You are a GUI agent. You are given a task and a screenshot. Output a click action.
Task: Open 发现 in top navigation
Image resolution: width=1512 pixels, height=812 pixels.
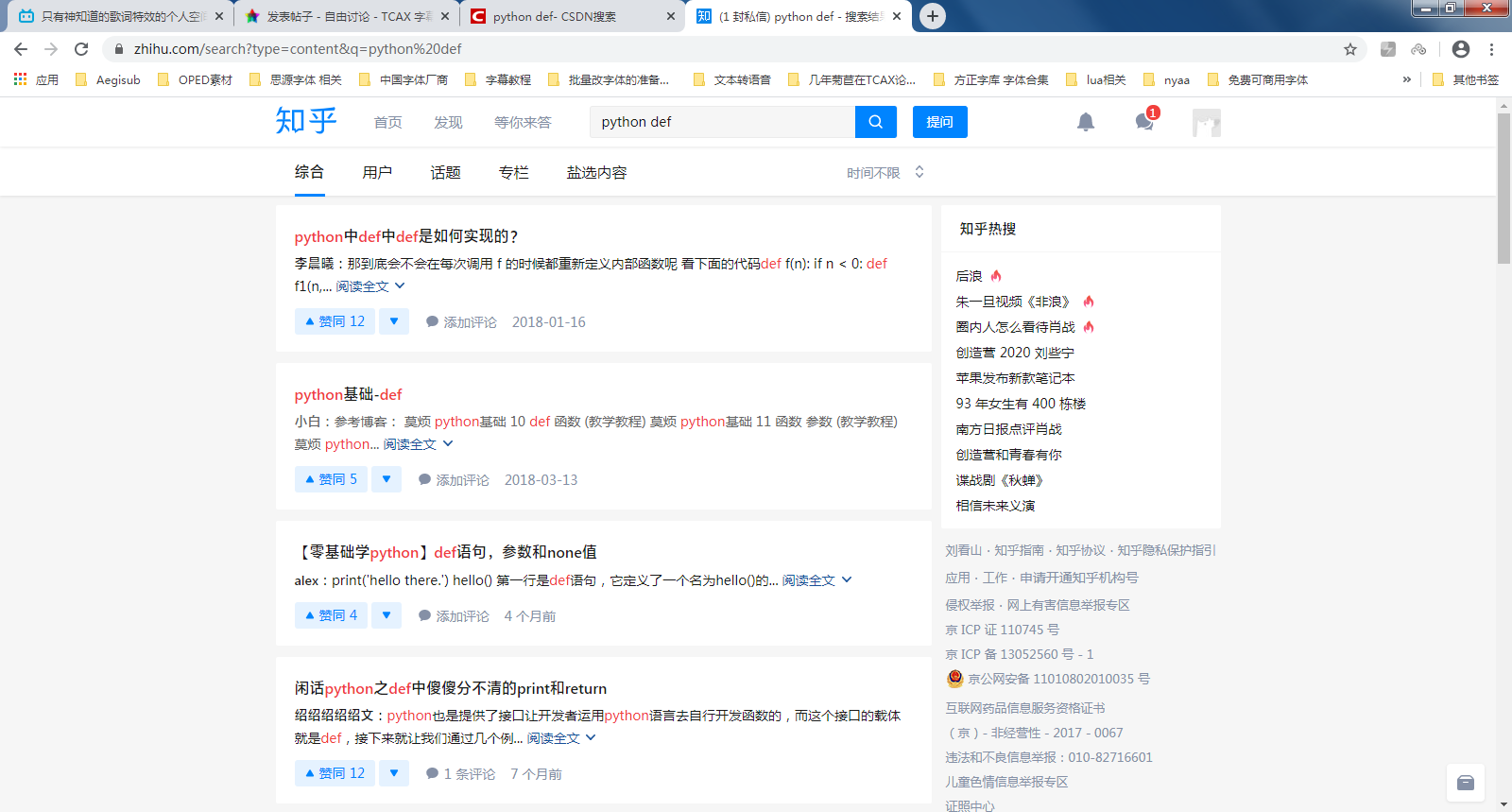[448, 122]
